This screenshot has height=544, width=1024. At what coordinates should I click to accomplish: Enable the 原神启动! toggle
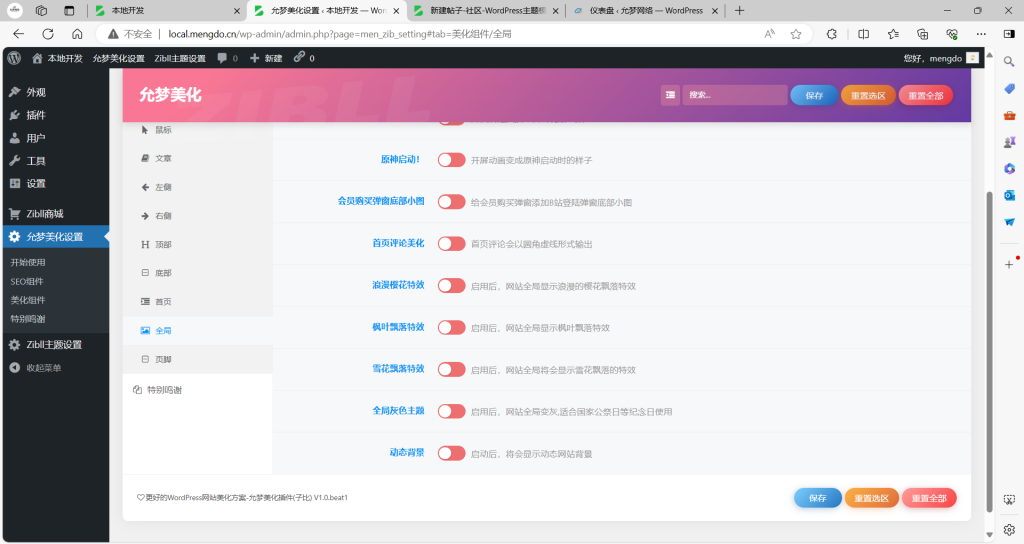pos(451,160)
